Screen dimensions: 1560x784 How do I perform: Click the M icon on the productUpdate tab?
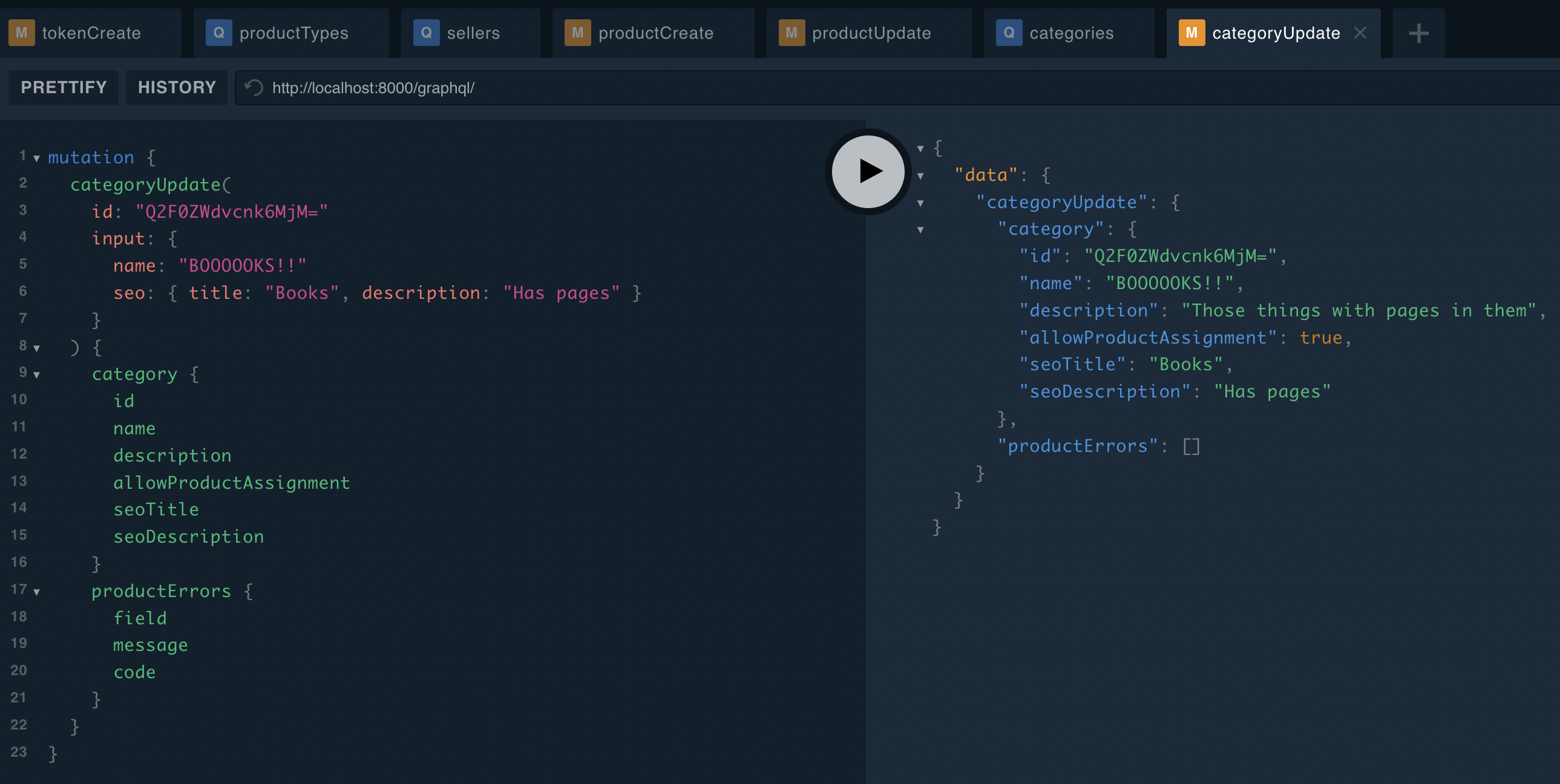[x=791, y=33]
